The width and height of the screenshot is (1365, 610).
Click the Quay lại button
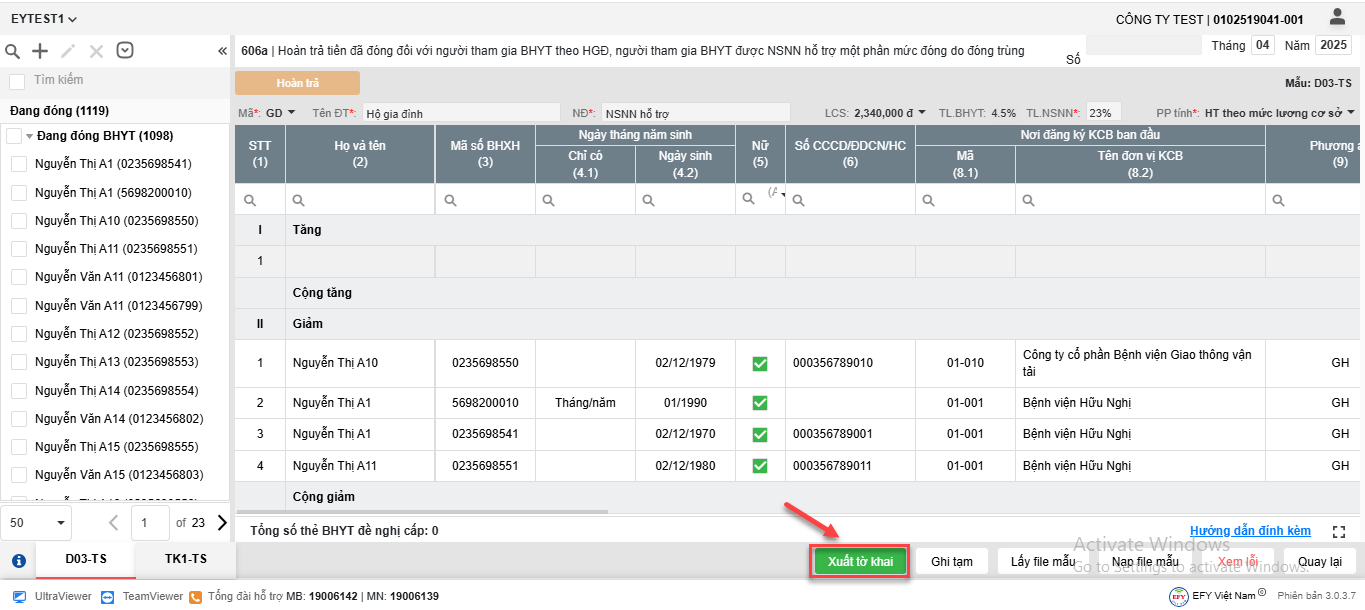click(x=1320, y=562)
